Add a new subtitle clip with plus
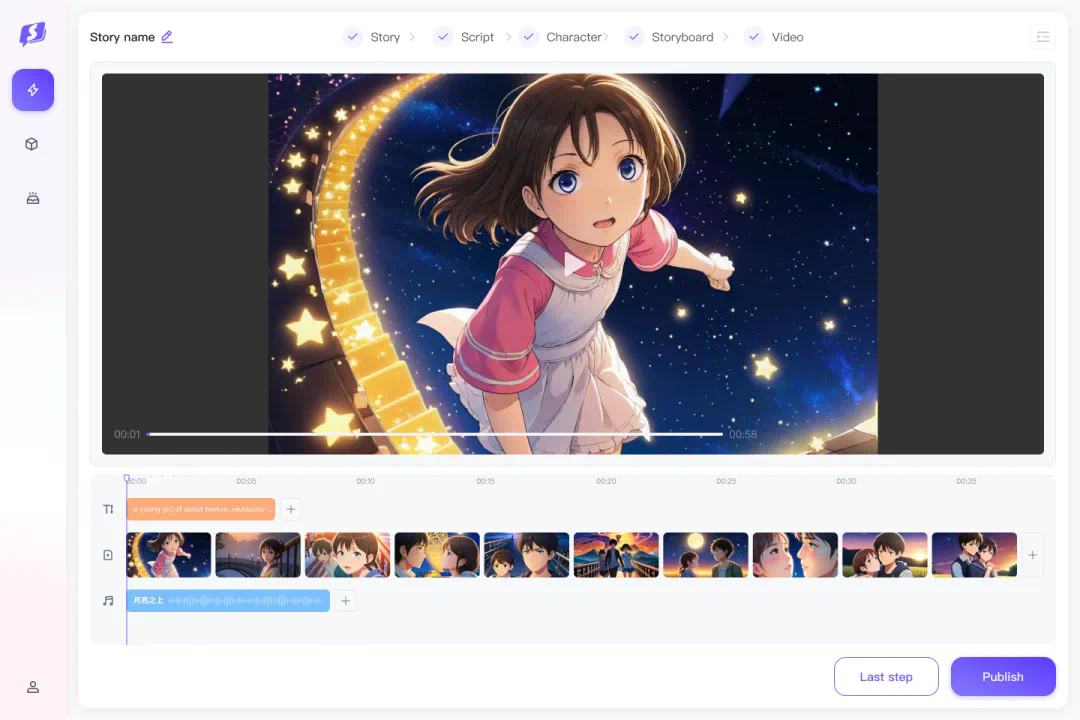 [x=291, y=509]
